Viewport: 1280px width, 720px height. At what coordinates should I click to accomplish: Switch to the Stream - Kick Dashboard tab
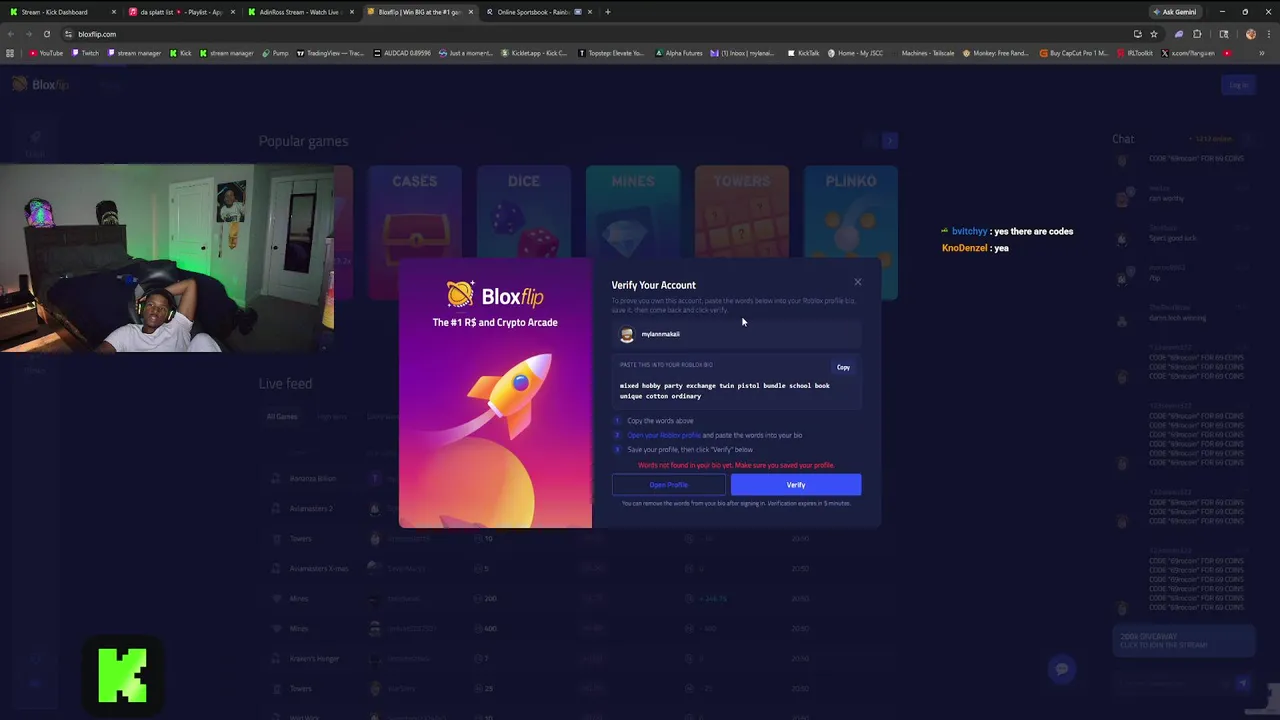coord(61,12)
